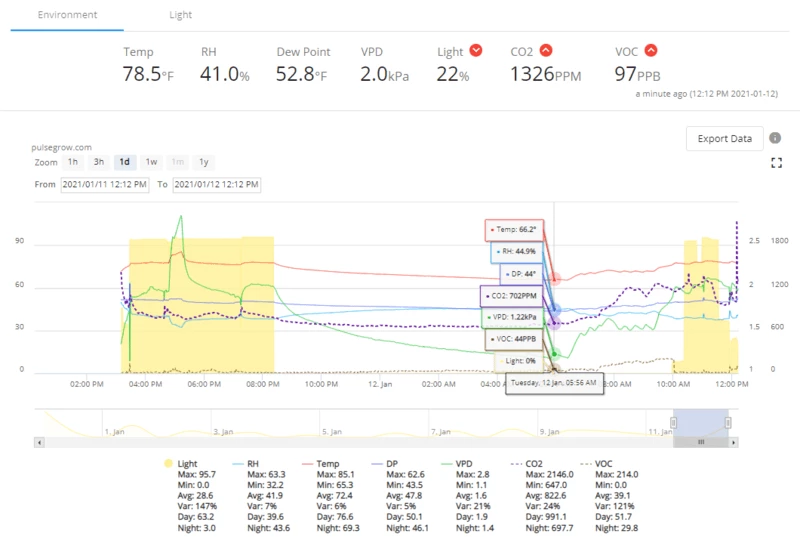
Task: Hide the Temp series in legend
Action: click(326, 464)
